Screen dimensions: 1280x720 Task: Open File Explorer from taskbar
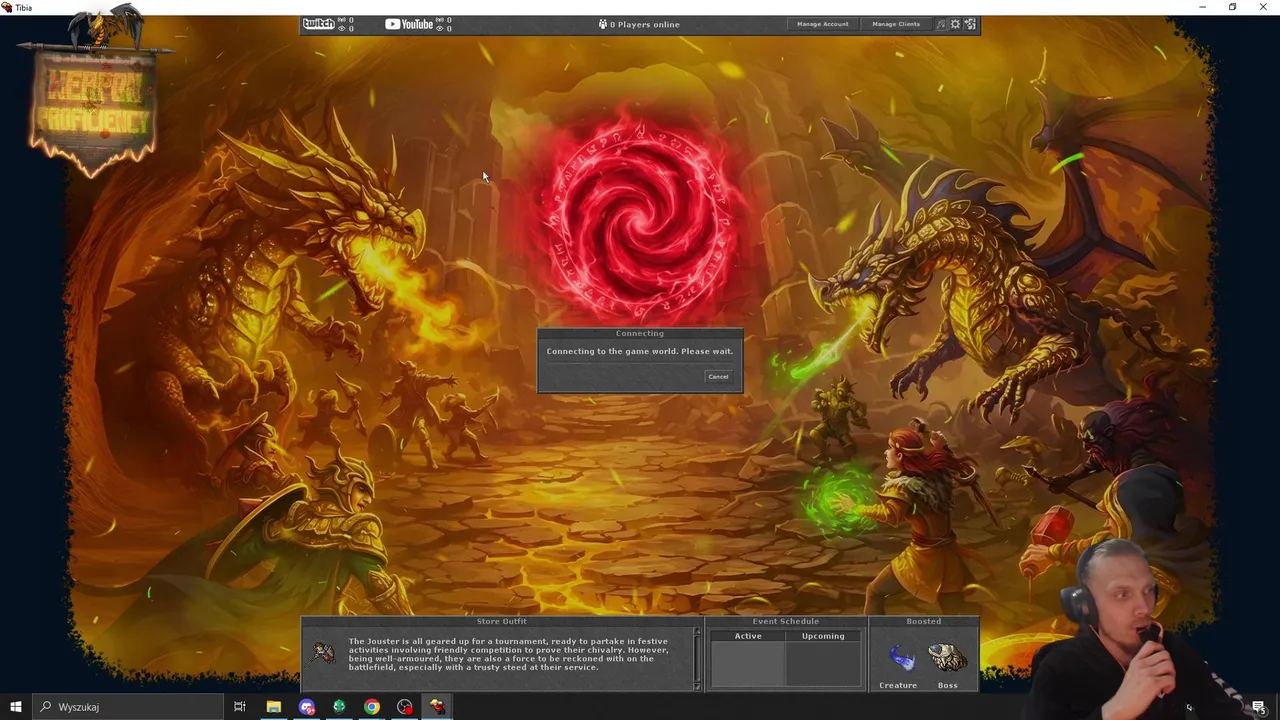coord(273,707)
